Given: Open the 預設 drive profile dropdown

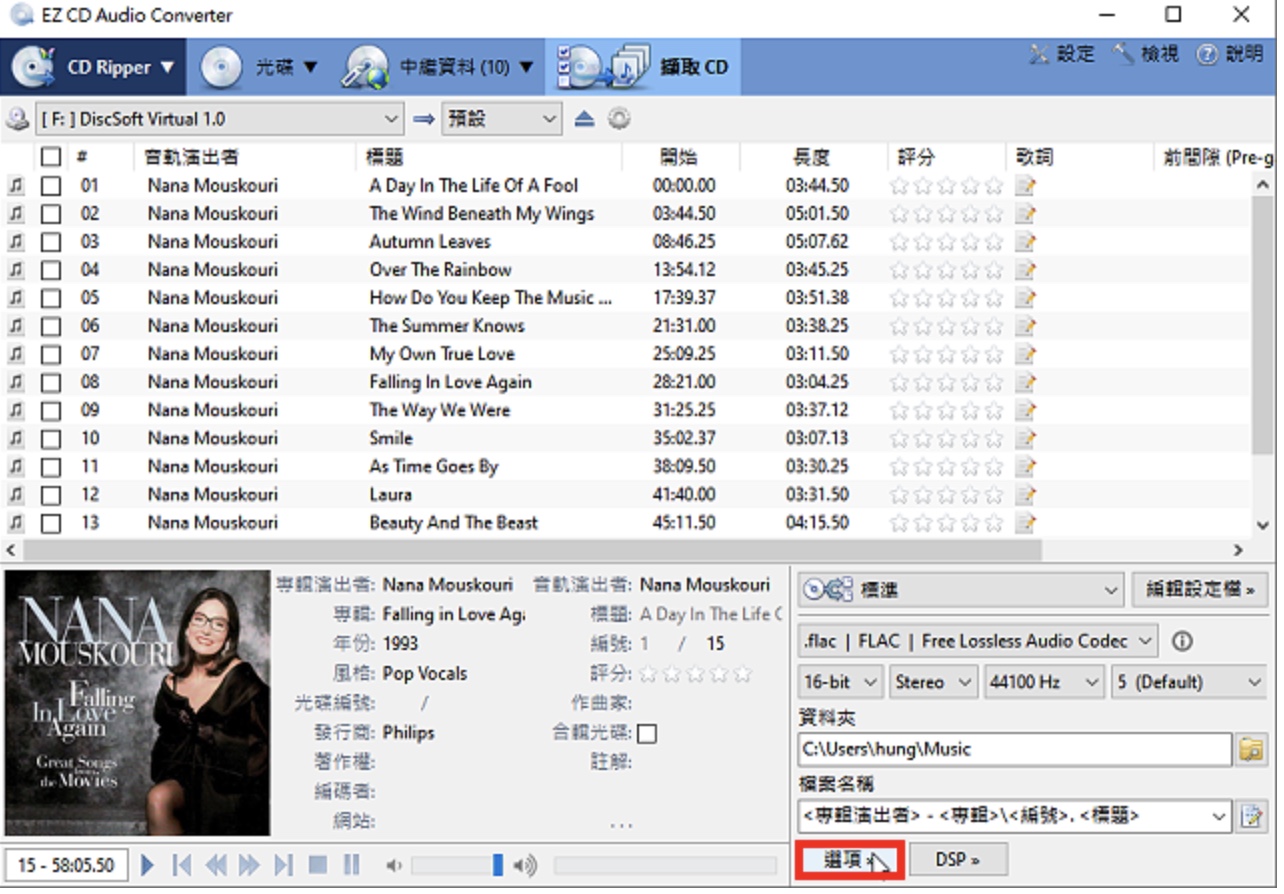Looking at the screenshot, I should (x=501, y=119).
